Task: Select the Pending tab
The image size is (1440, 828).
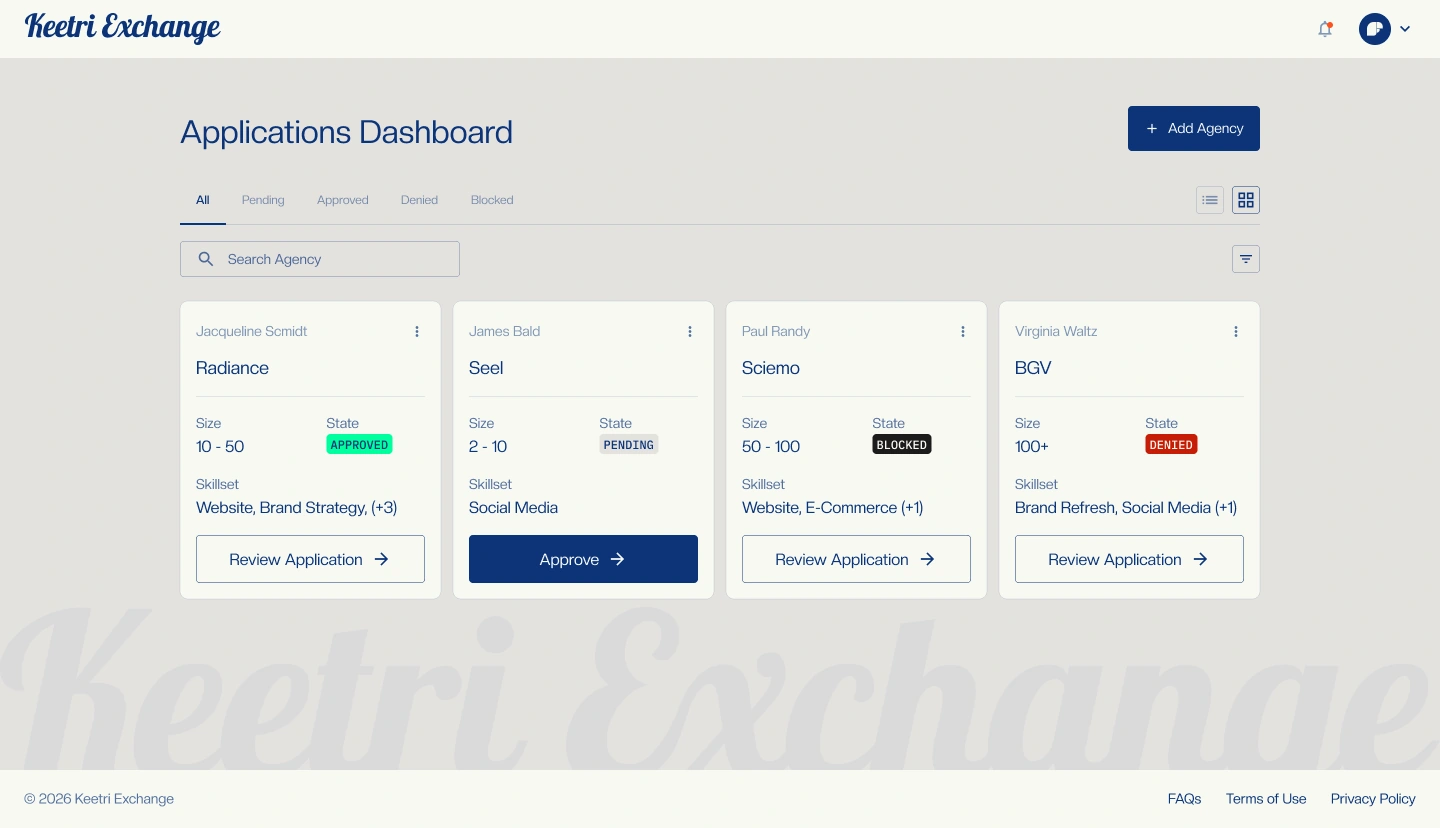Action: tap(263, 200)
